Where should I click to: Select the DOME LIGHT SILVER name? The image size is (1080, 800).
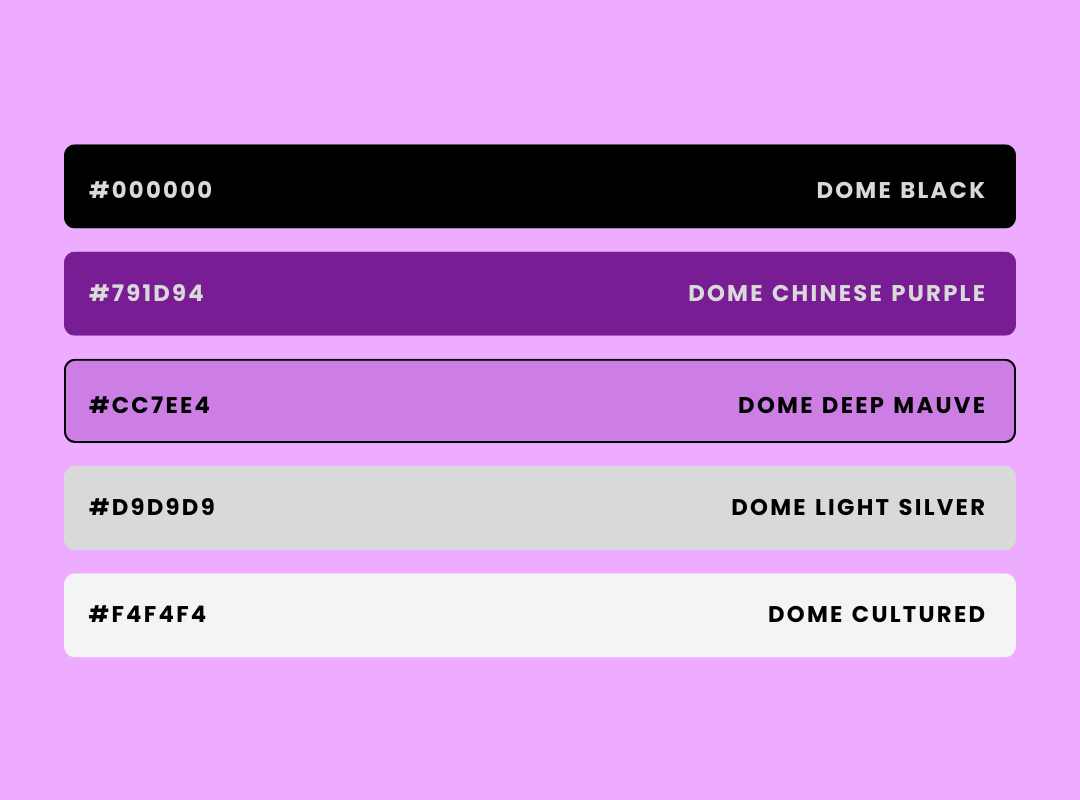pos(858,507)
